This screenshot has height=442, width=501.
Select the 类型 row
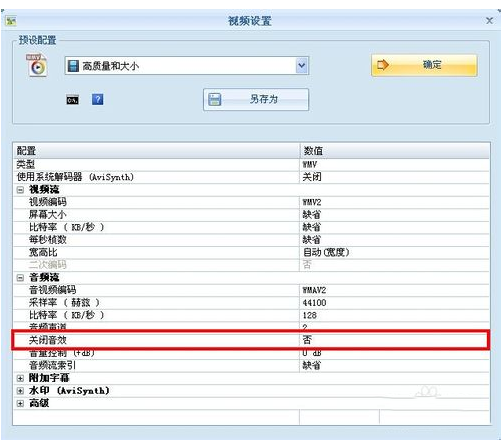[251, 164]
